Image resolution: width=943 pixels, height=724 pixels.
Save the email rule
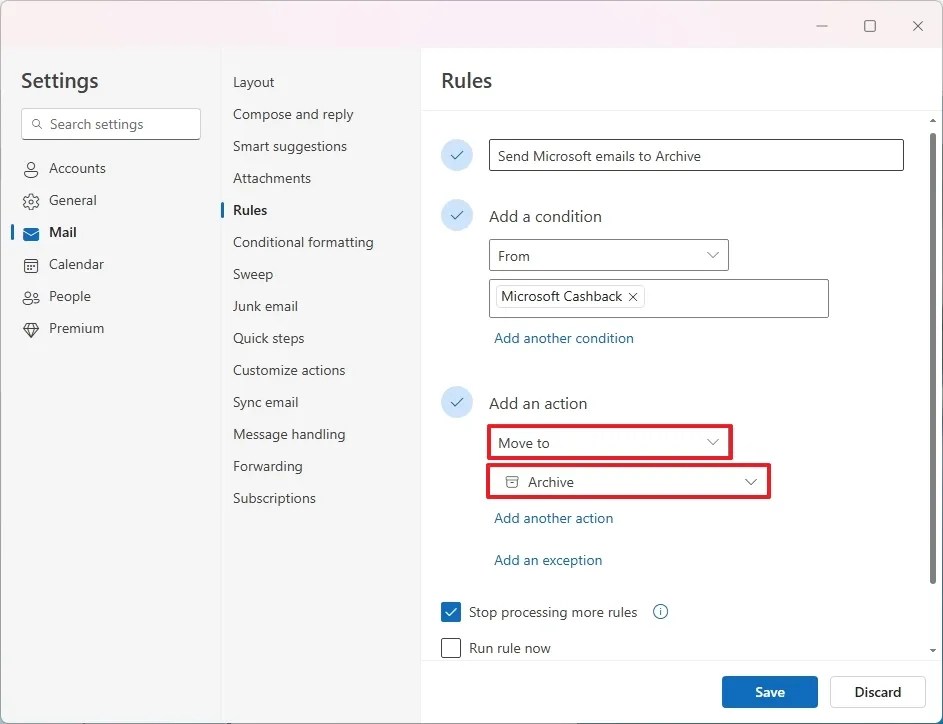pyautogui.click(x=769, y=691)
